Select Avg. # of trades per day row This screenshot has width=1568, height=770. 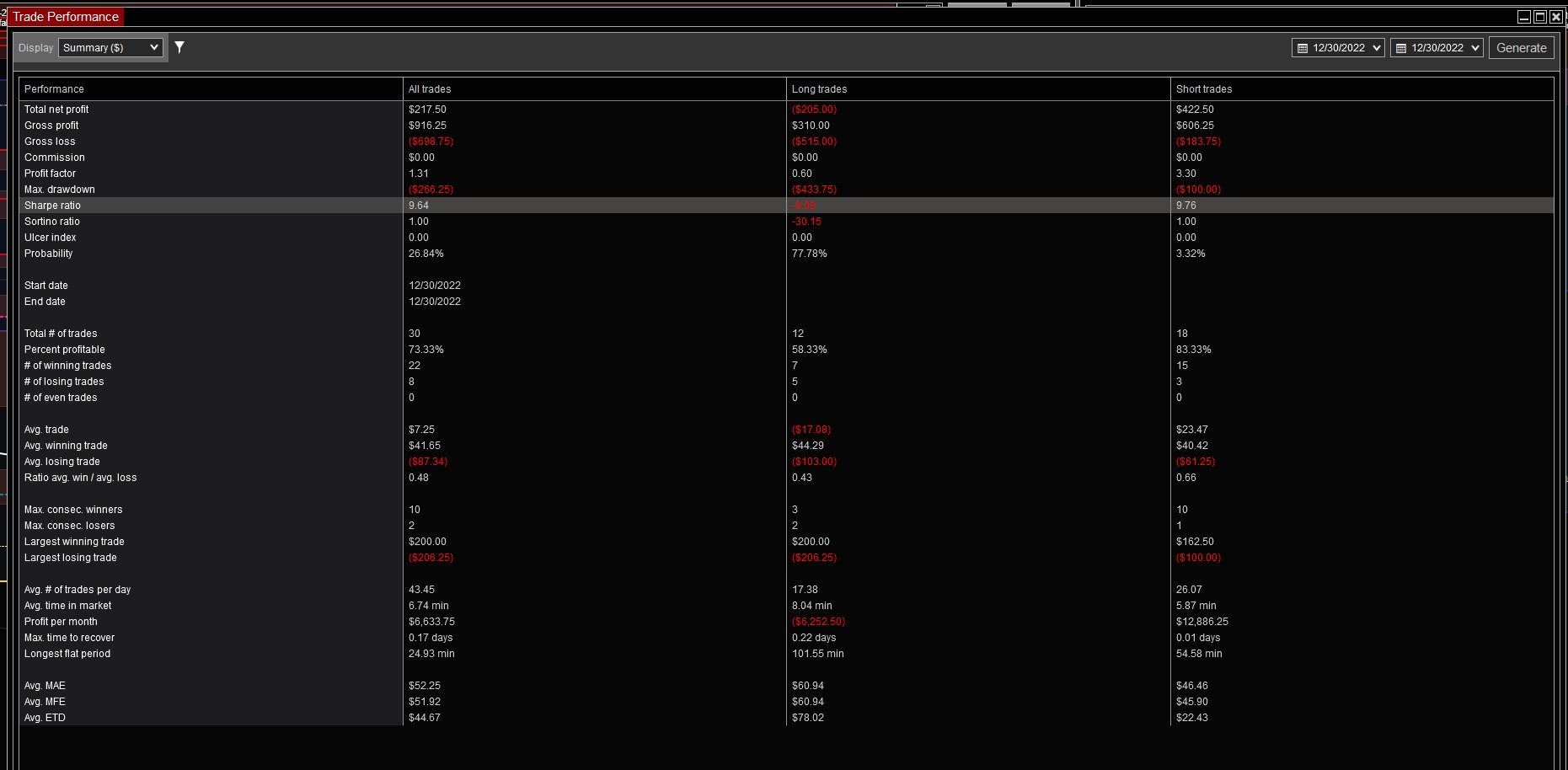(x=786, y=590)
